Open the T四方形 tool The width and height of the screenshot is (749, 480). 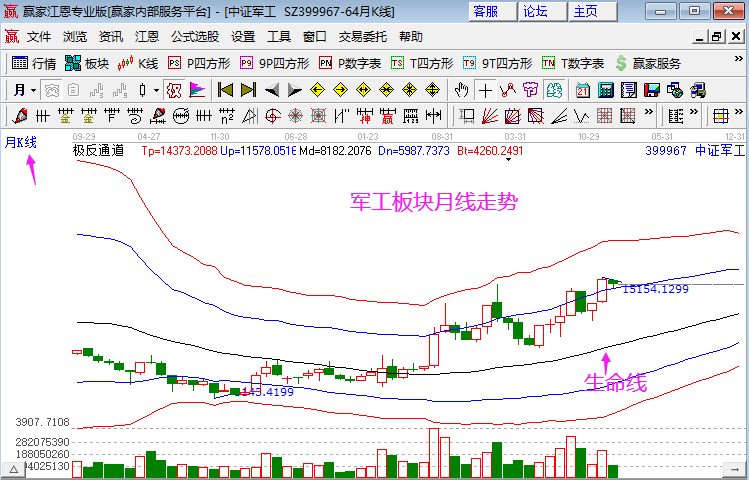[x=422, y=63]
